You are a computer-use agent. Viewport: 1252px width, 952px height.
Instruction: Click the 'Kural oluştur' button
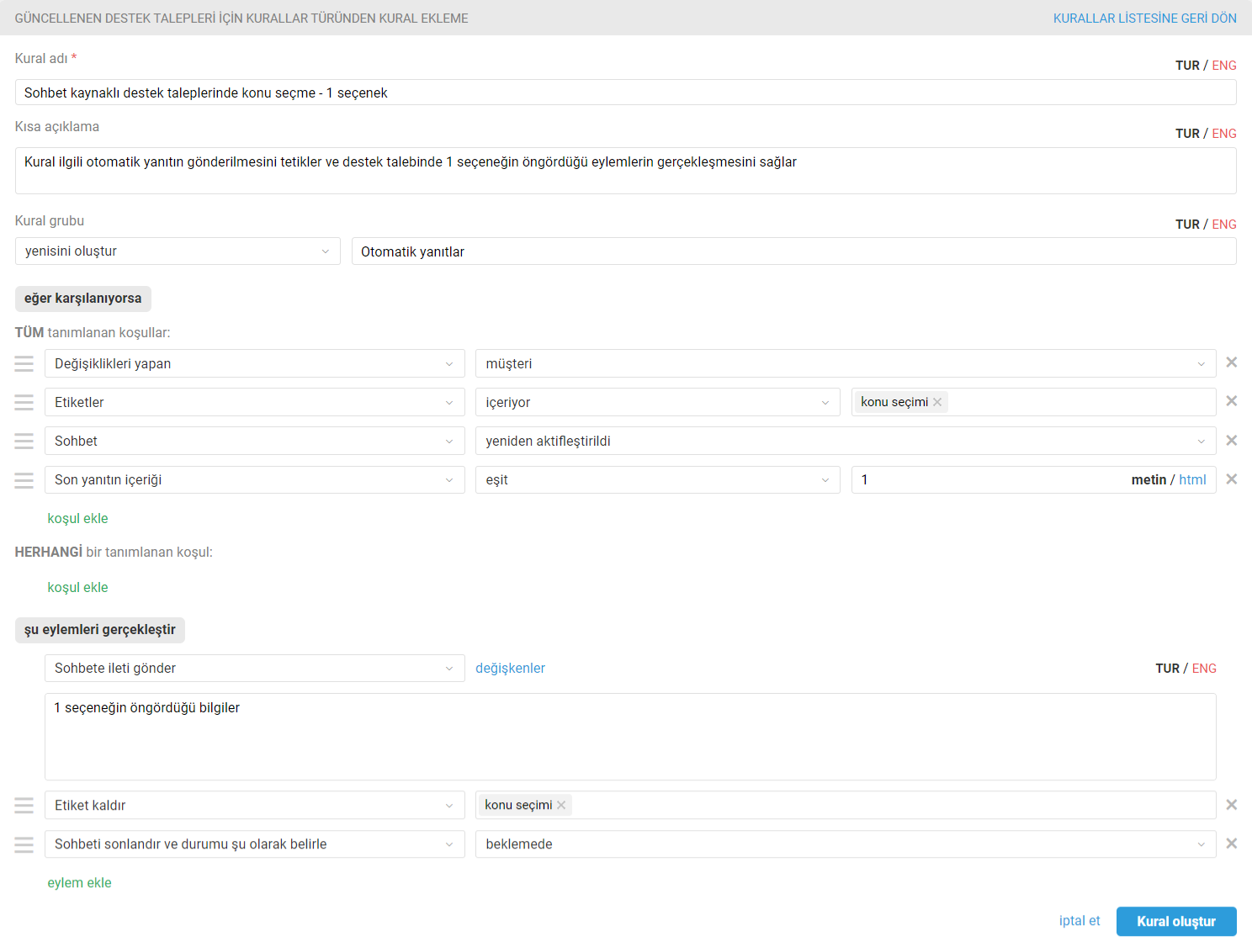pyautogui.click(x=1176, y=921)
